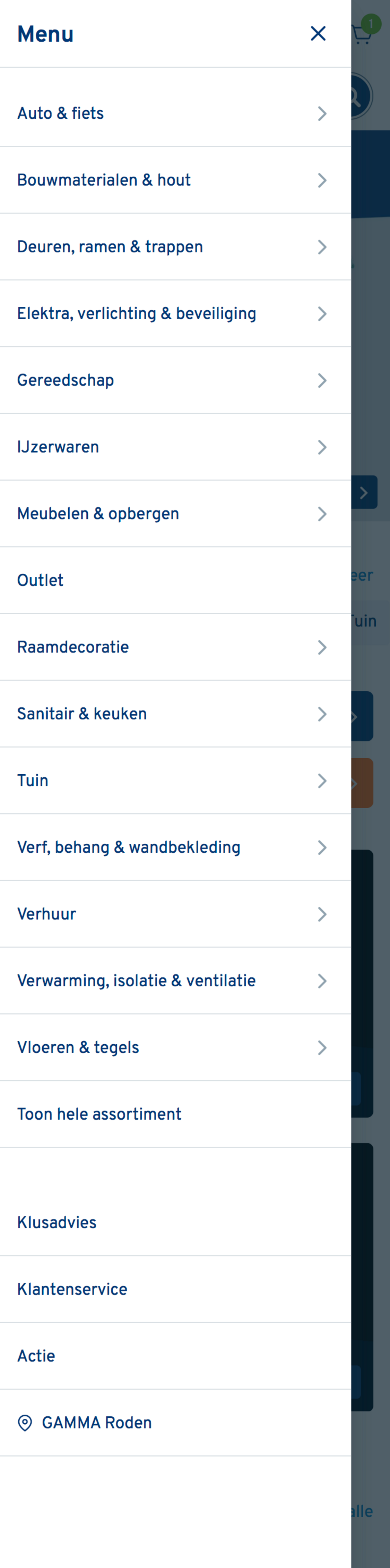Screen dimensions: 390x1568
Task: Open the Tuin category
Action: [x=322, y=780]
